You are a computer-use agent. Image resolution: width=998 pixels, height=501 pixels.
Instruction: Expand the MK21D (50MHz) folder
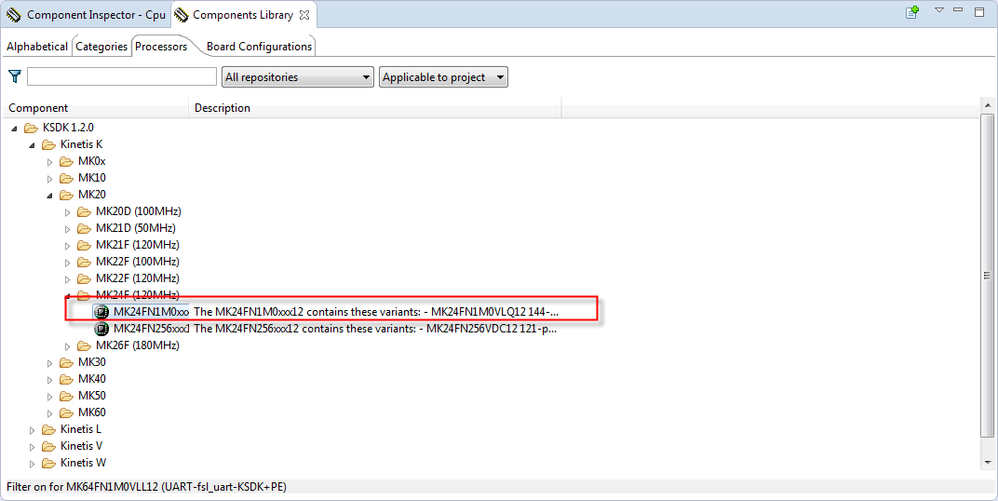67,229
